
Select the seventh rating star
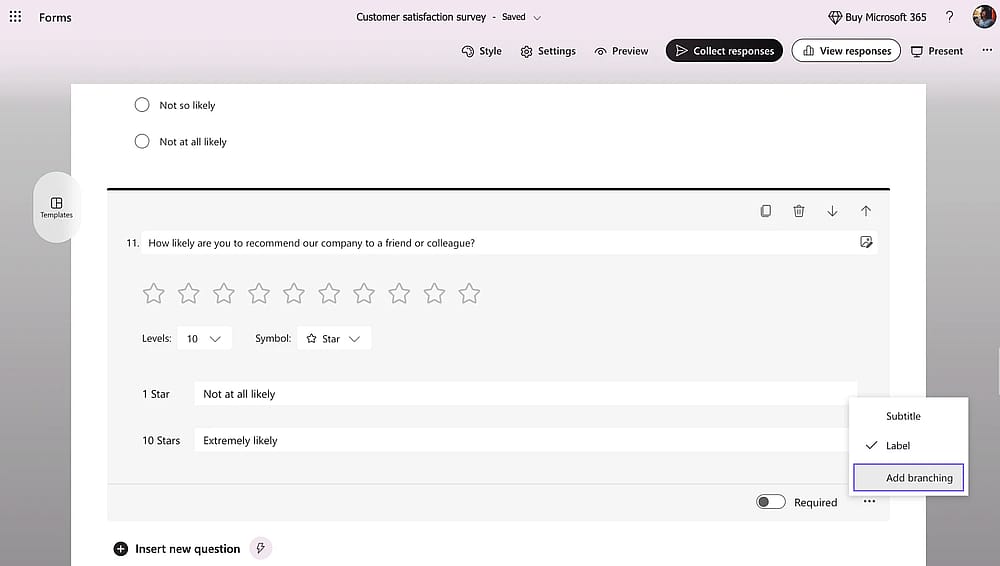click(x=364, y=294)
